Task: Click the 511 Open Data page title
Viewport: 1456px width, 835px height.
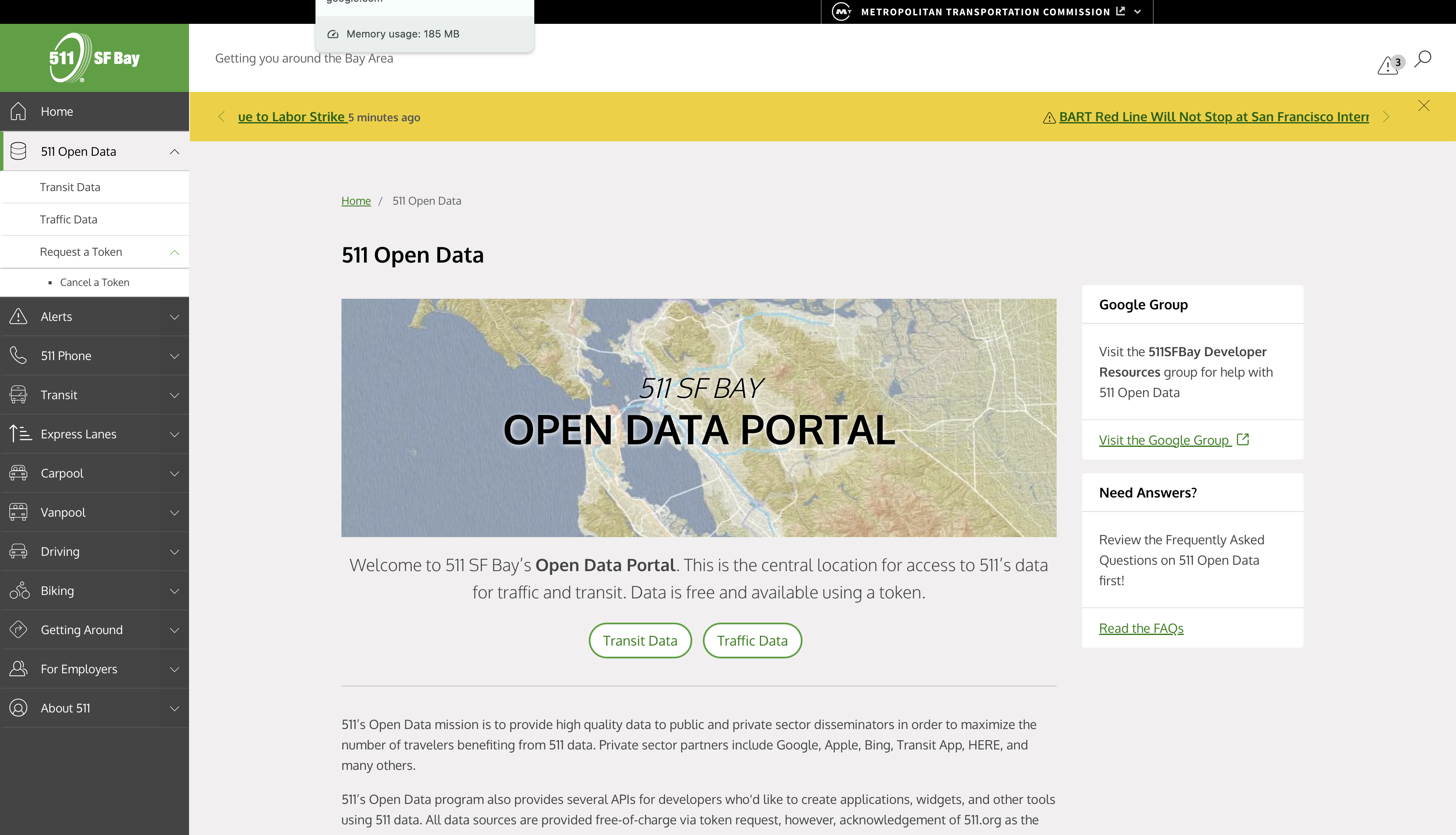Action: pyautogui.click(x=413, y=255)
